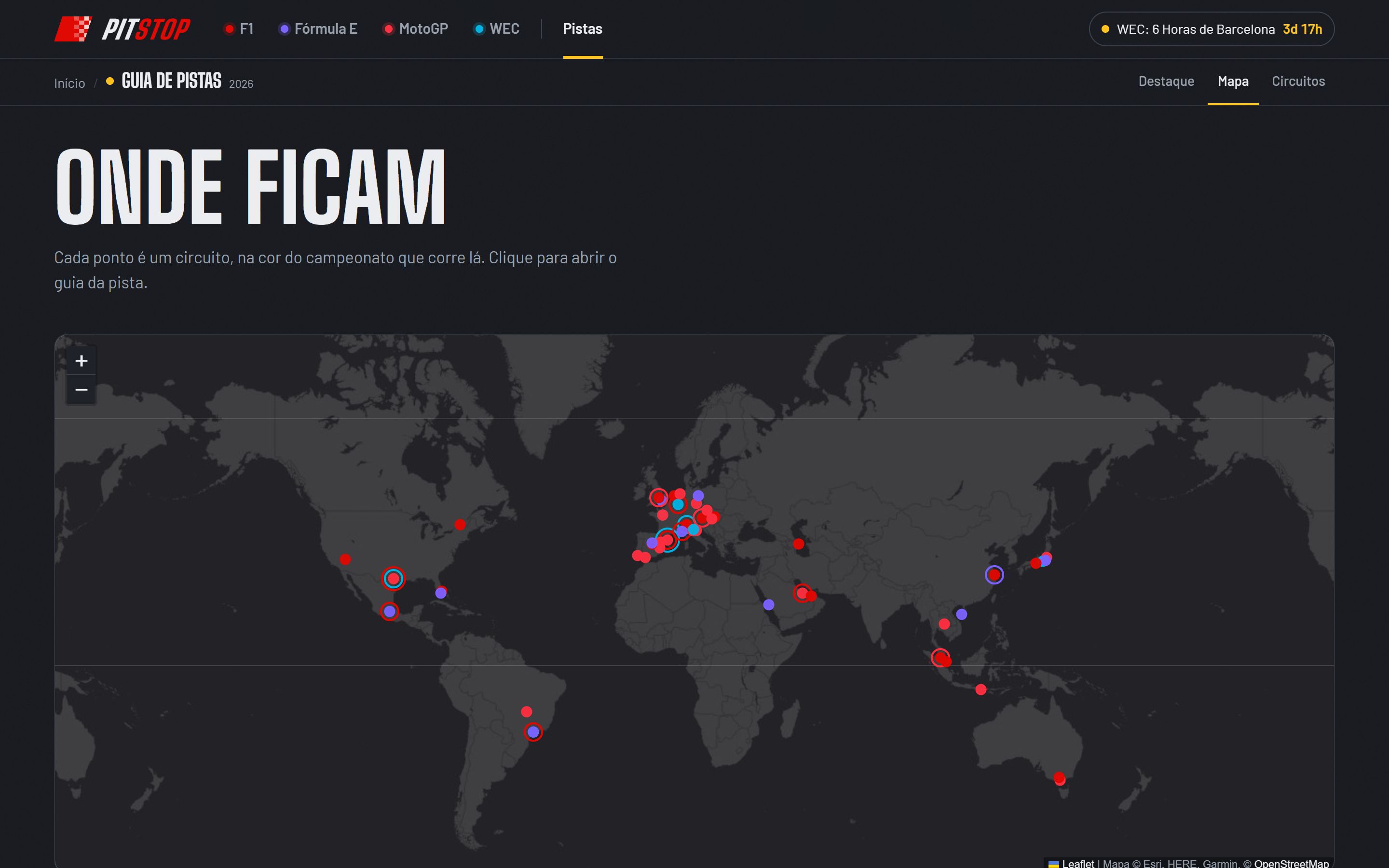1389x868 pixels.
Task: Click the red marker in US southwest
Action: [x=345, y=559]
